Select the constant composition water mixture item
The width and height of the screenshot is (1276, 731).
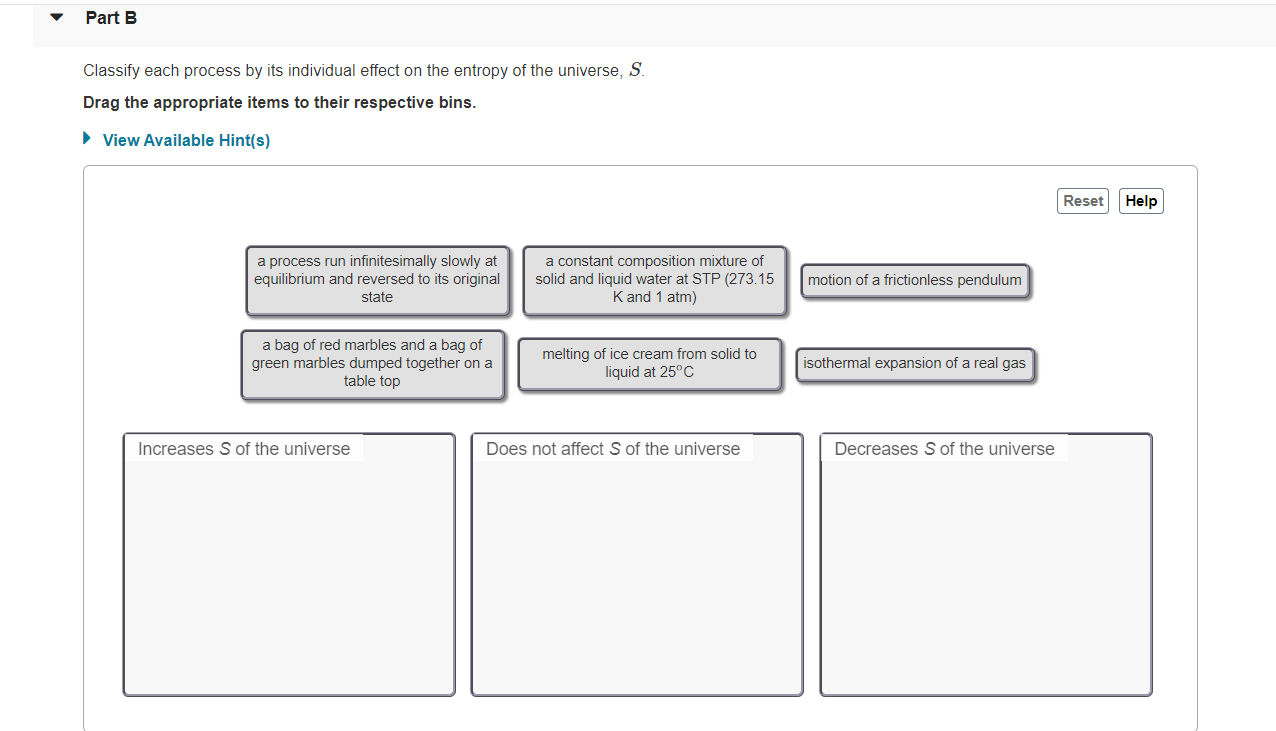(x=653, y=280)
